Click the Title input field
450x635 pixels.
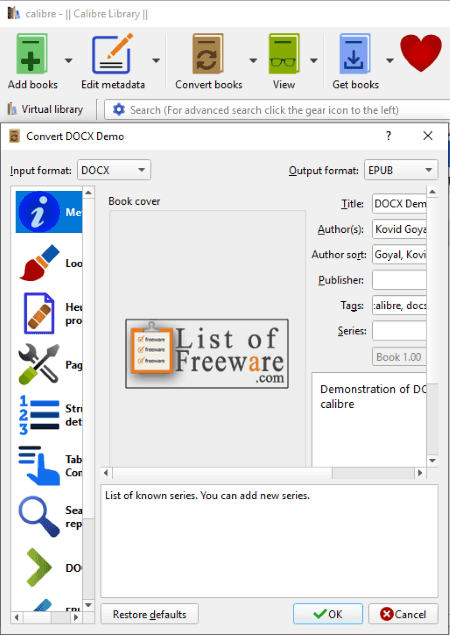(x=399, y=204)
